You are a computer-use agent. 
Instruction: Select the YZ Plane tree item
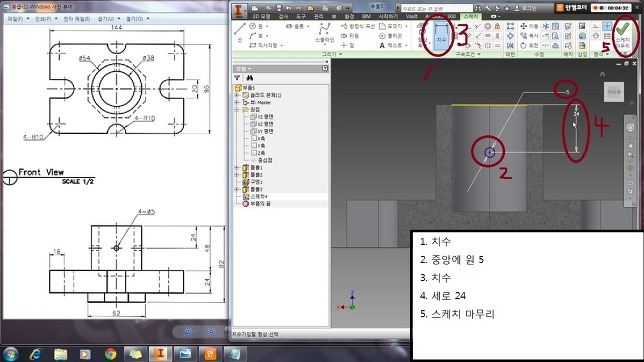tap(262, 117)
